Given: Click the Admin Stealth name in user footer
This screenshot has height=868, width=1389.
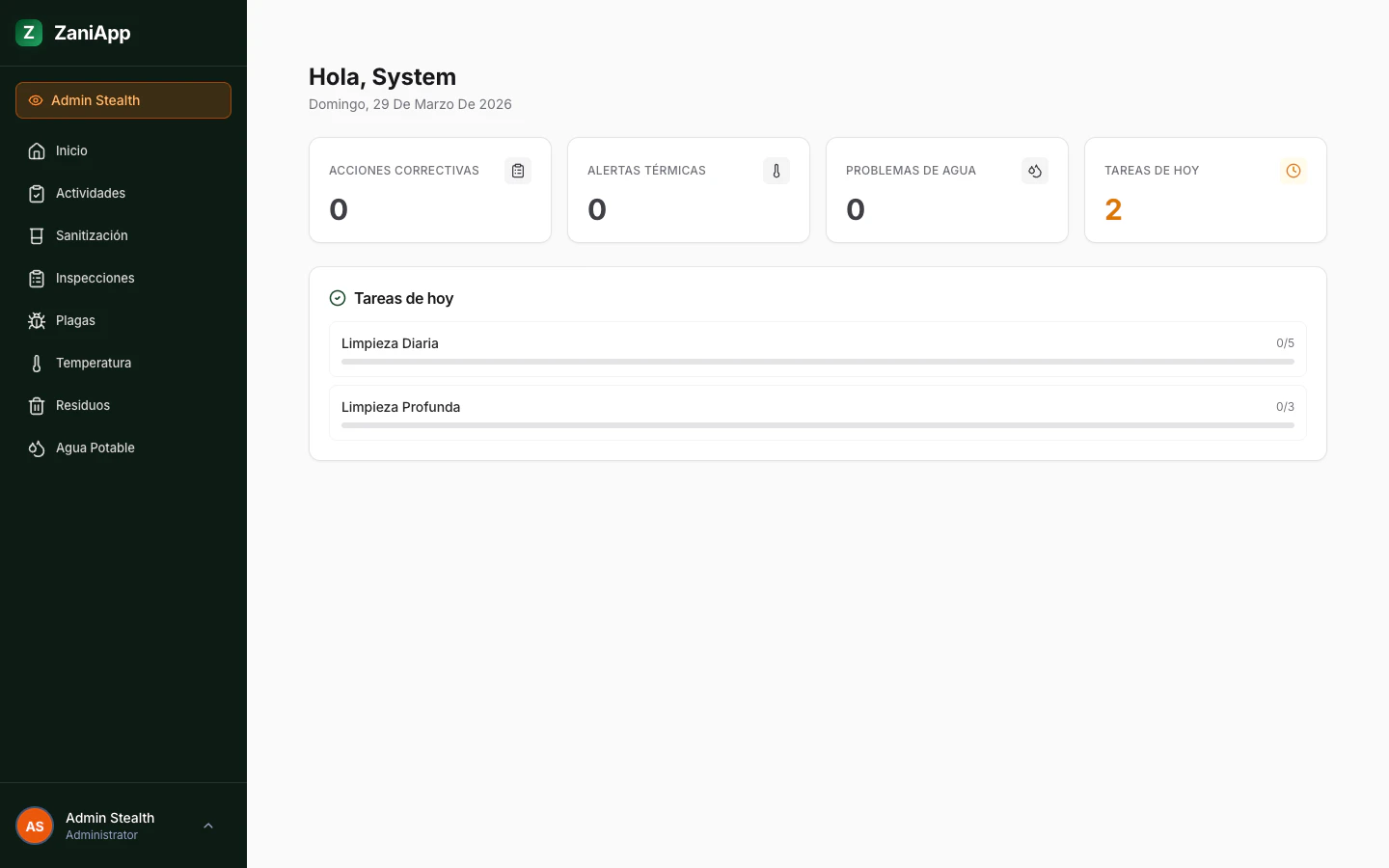Looking at the screenshot, I should tap(110, 818).
